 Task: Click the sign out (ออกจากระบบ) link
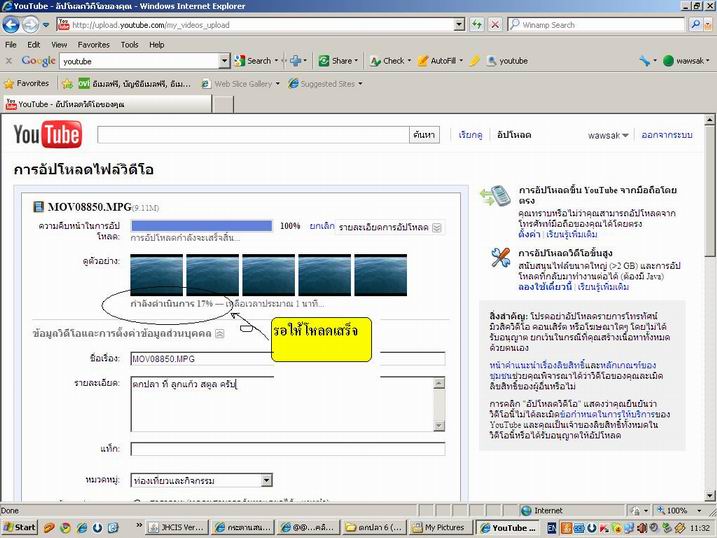pos(667,135)
